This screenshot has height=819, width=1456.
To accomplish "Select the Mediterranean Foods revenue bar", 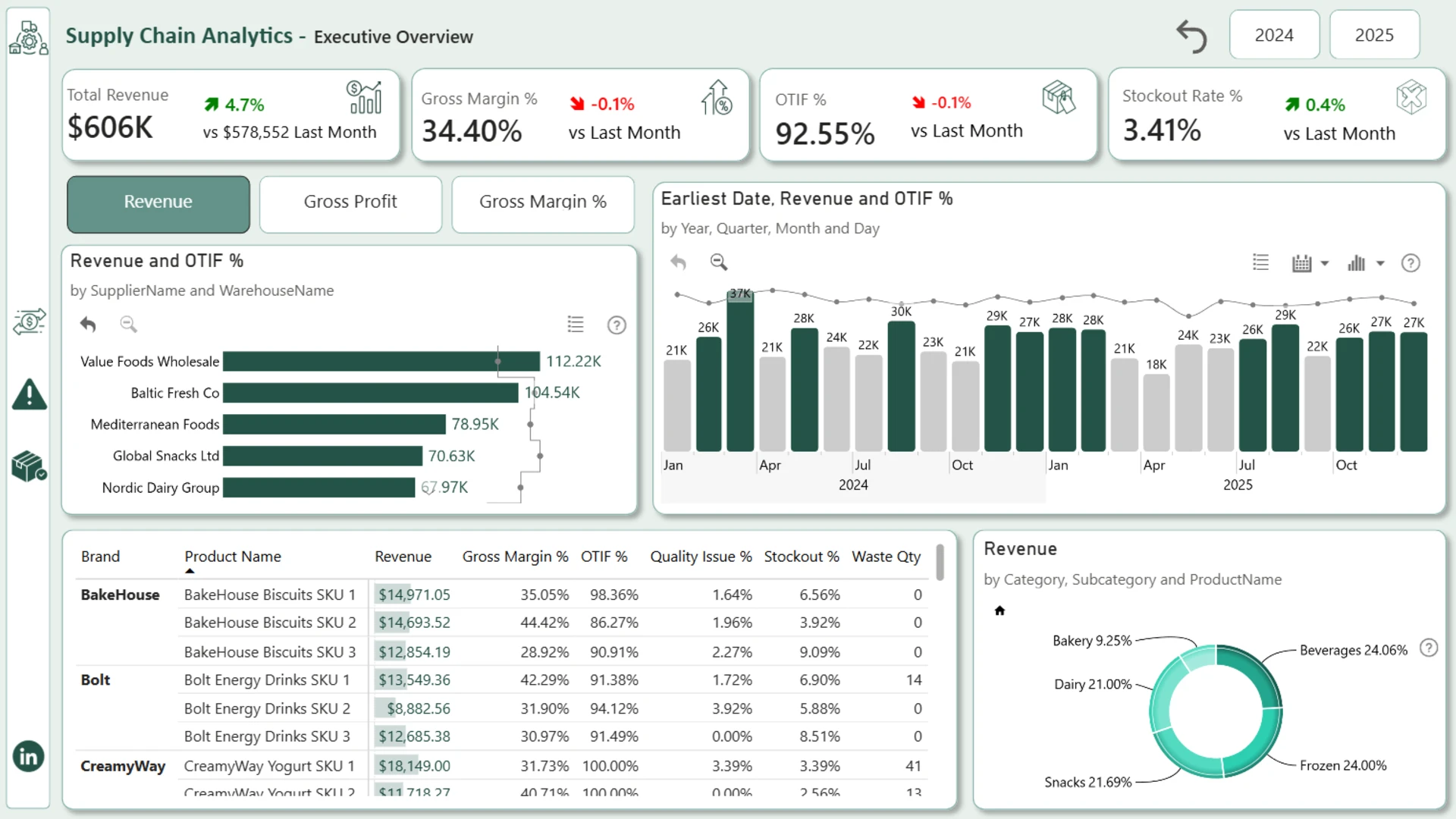I will [334, 424].
